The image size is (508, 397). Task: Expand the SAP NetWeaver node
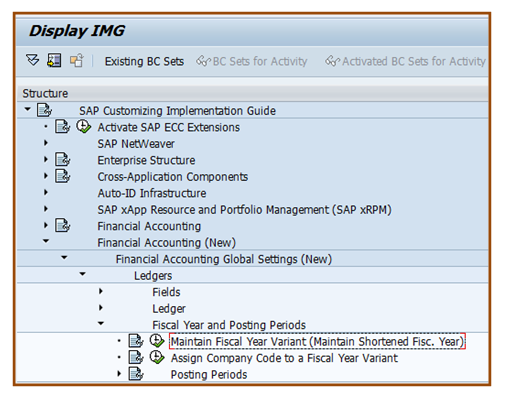coord(46,143)
